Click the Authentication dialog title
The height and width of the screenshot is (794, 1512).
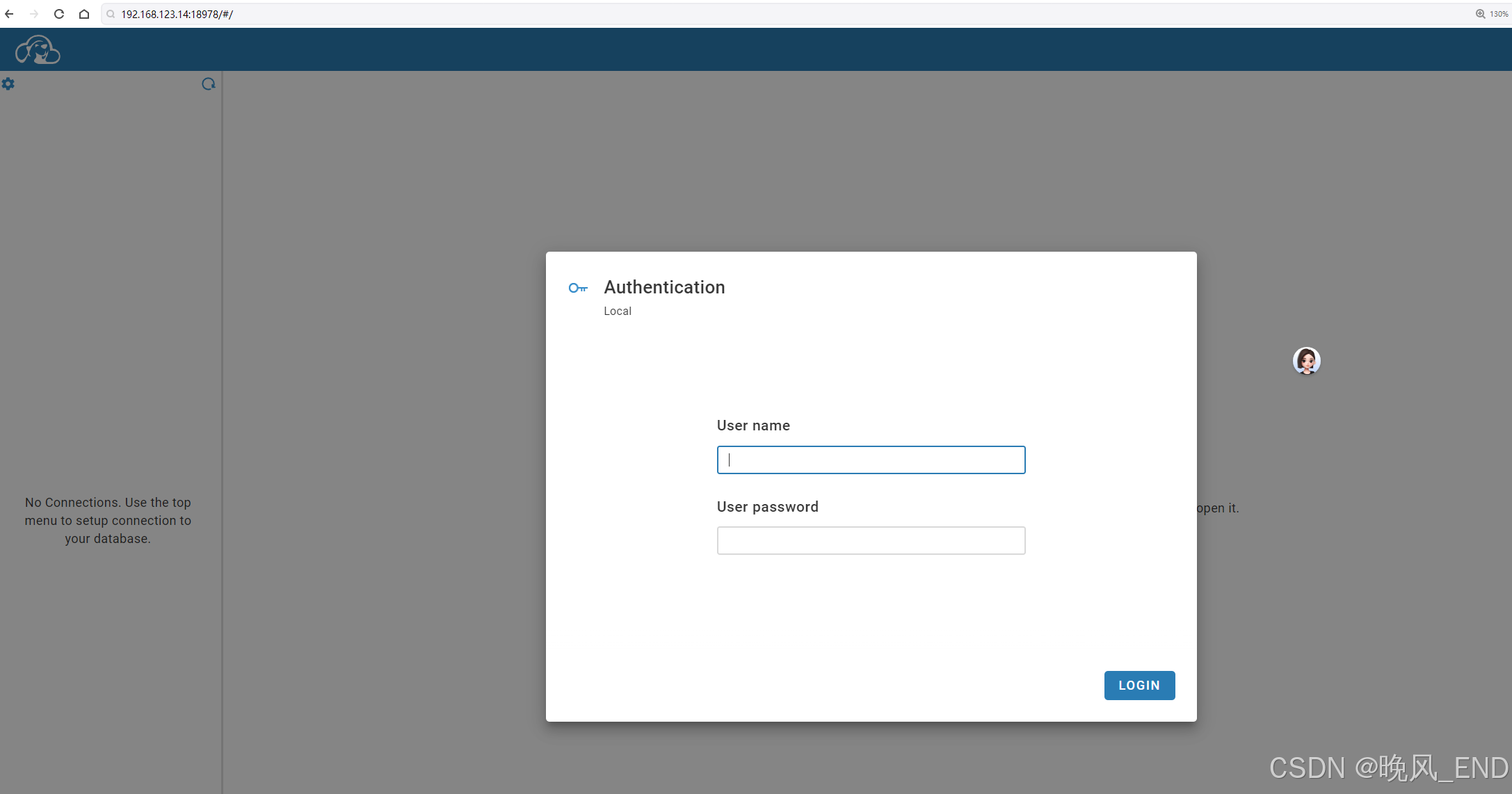click(664, 287)
